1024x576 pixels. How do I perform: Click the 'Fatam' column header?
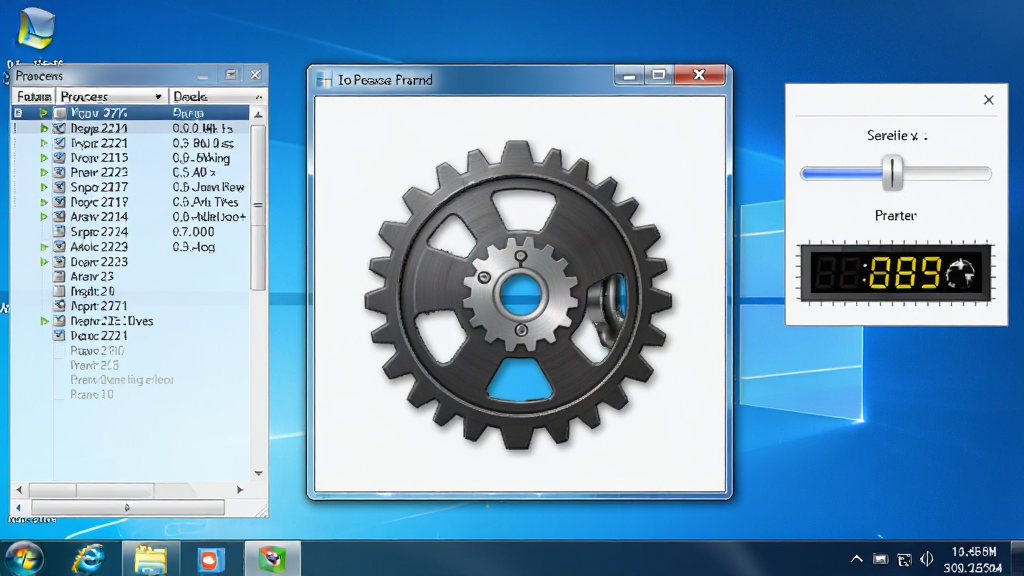pos(34,97)
